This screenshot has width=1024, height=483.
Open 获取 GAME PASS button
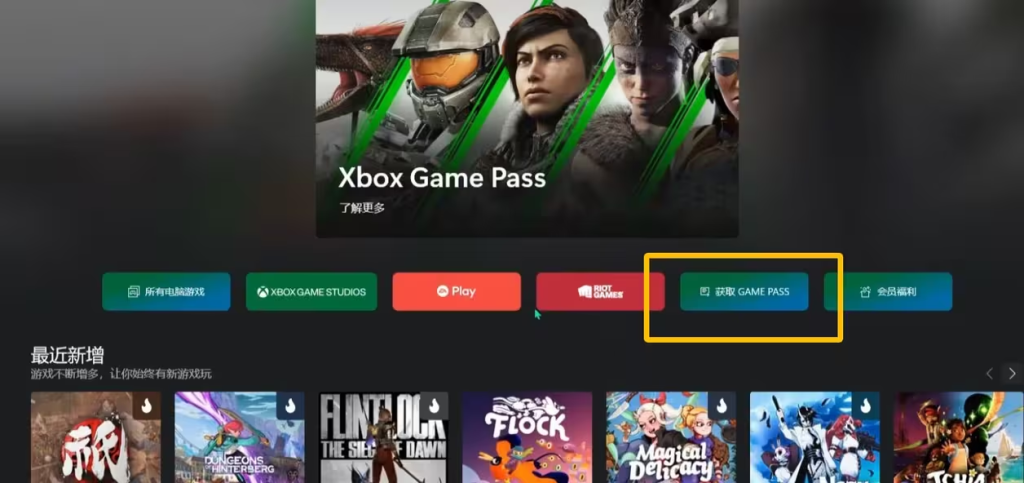[744, 292]
